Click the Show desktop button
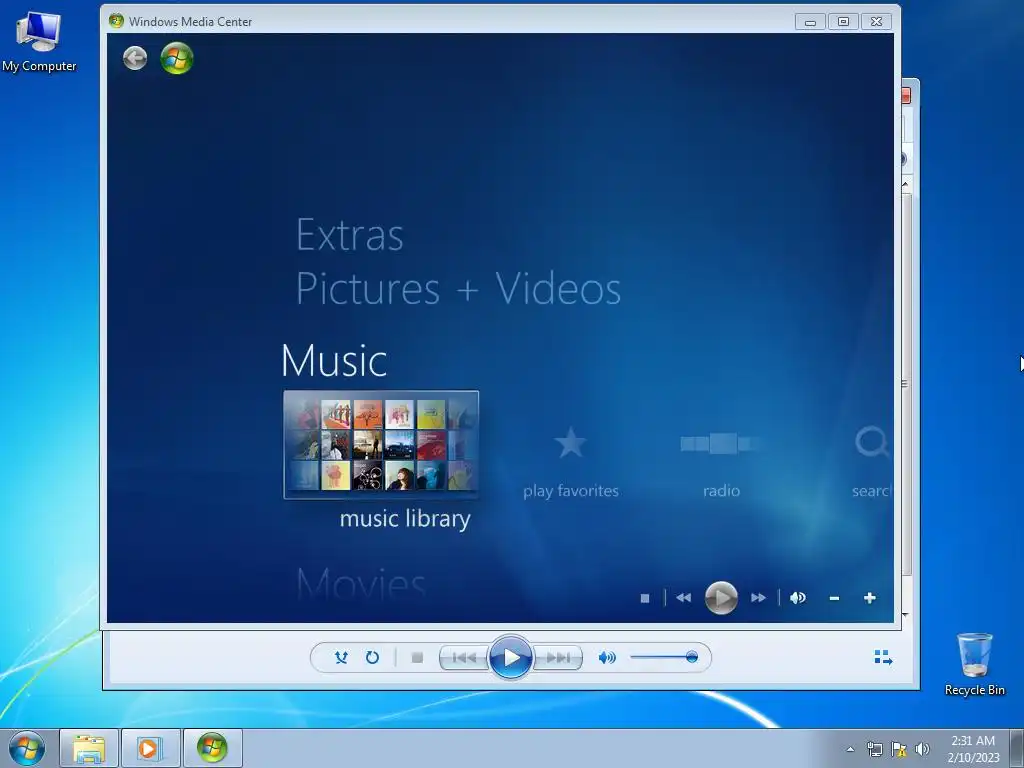The height and width of the screenshot is (768, 1024). point(1017,748)
